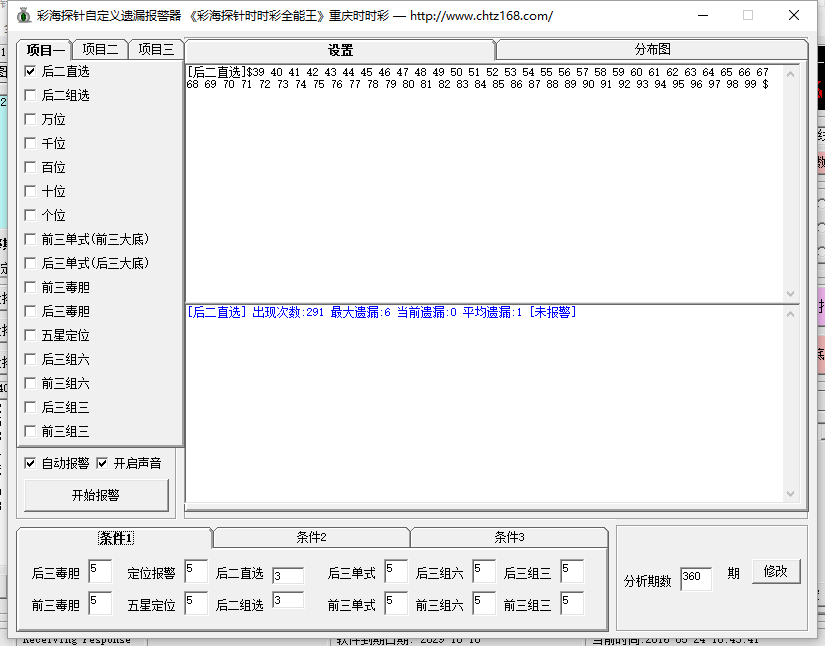Toggle the 自动报警 checkbox
The image size is (825, 646).
click(30, 464)
